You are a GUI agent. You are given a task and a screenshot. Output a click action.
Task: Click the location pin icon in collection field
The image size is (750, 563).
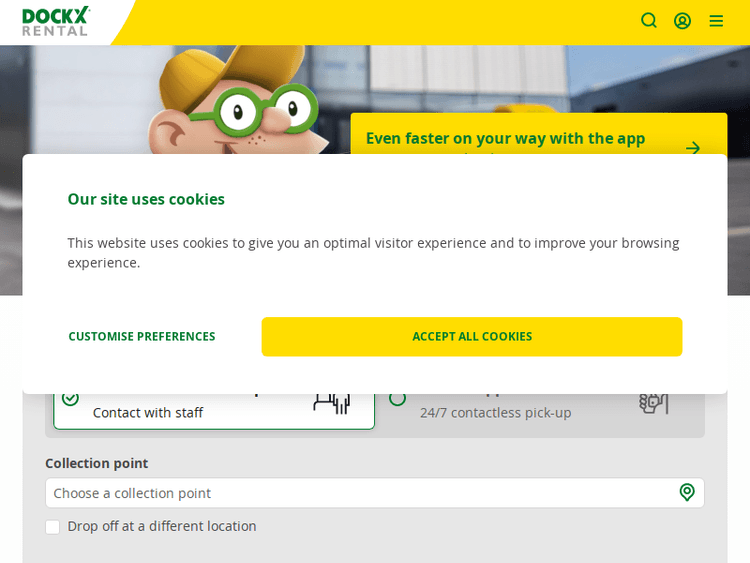687,492
